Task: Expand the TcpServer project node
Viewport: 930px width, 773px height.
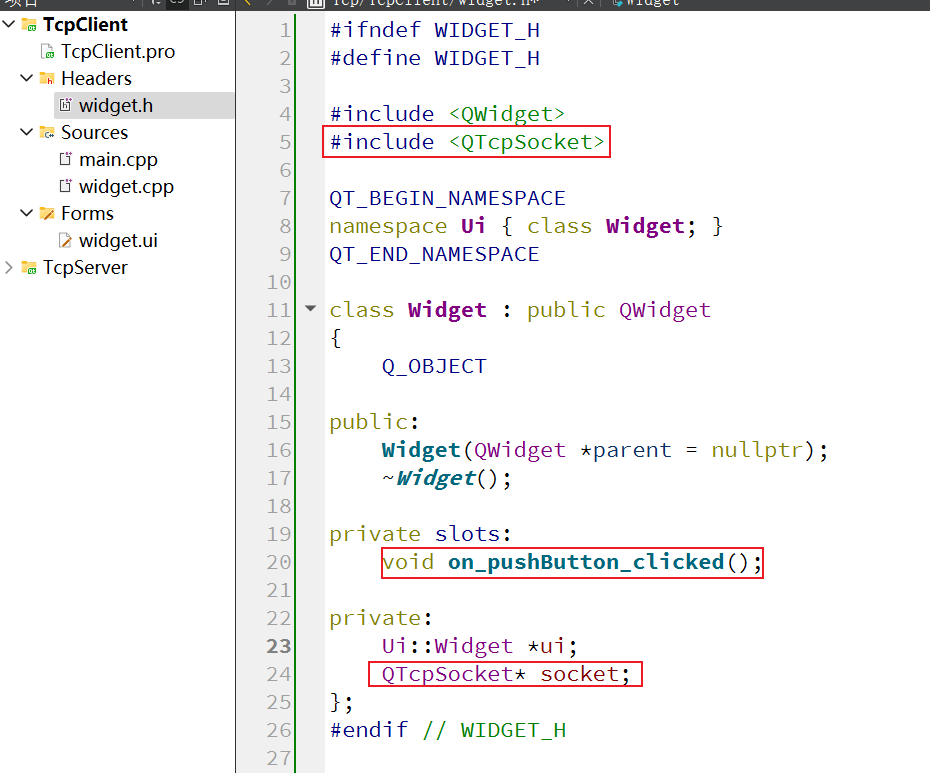Action: pos(9,268)
